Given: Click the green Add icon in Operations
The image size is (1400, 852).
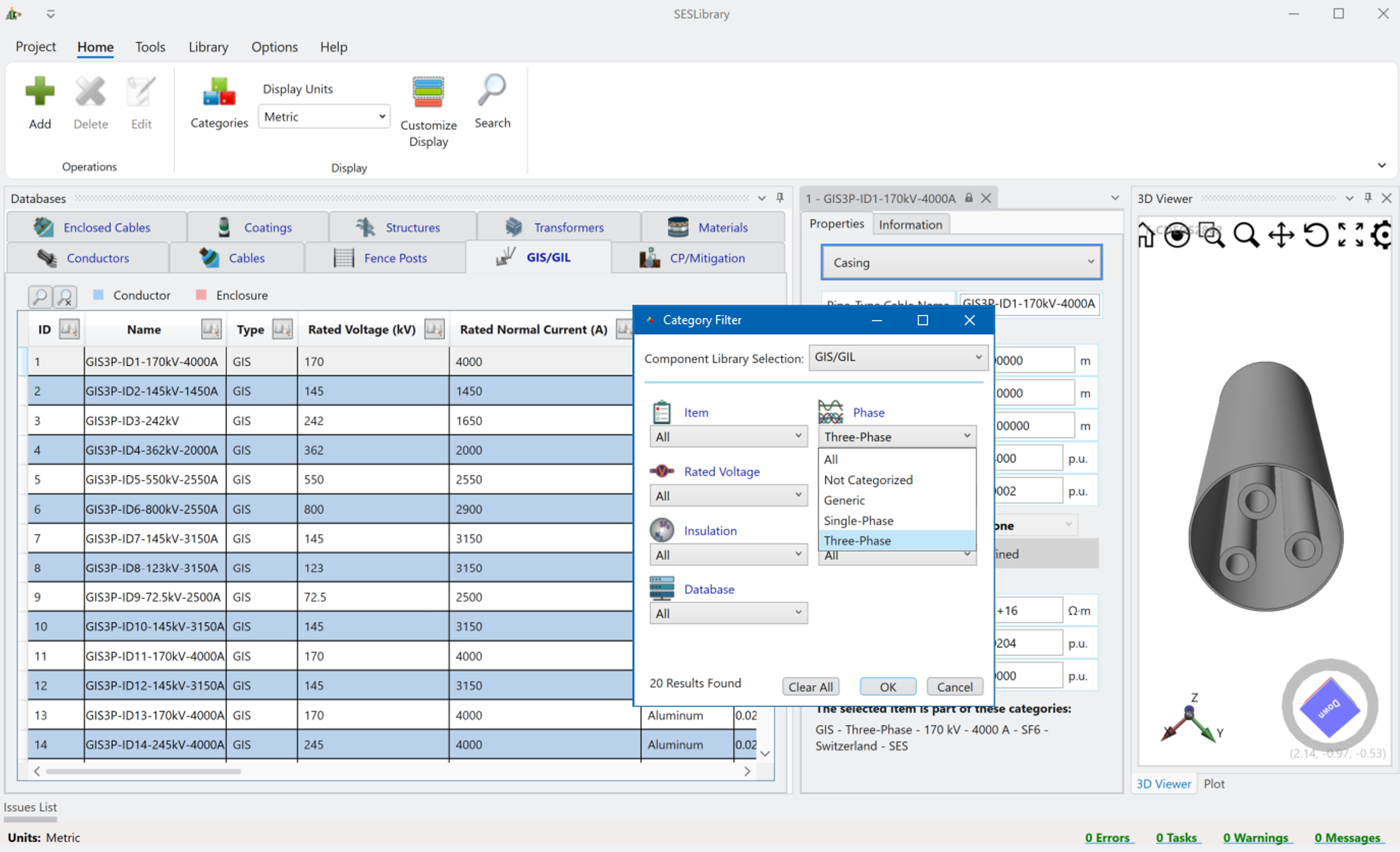Looking at the screenshot, I should click(40, 92).
